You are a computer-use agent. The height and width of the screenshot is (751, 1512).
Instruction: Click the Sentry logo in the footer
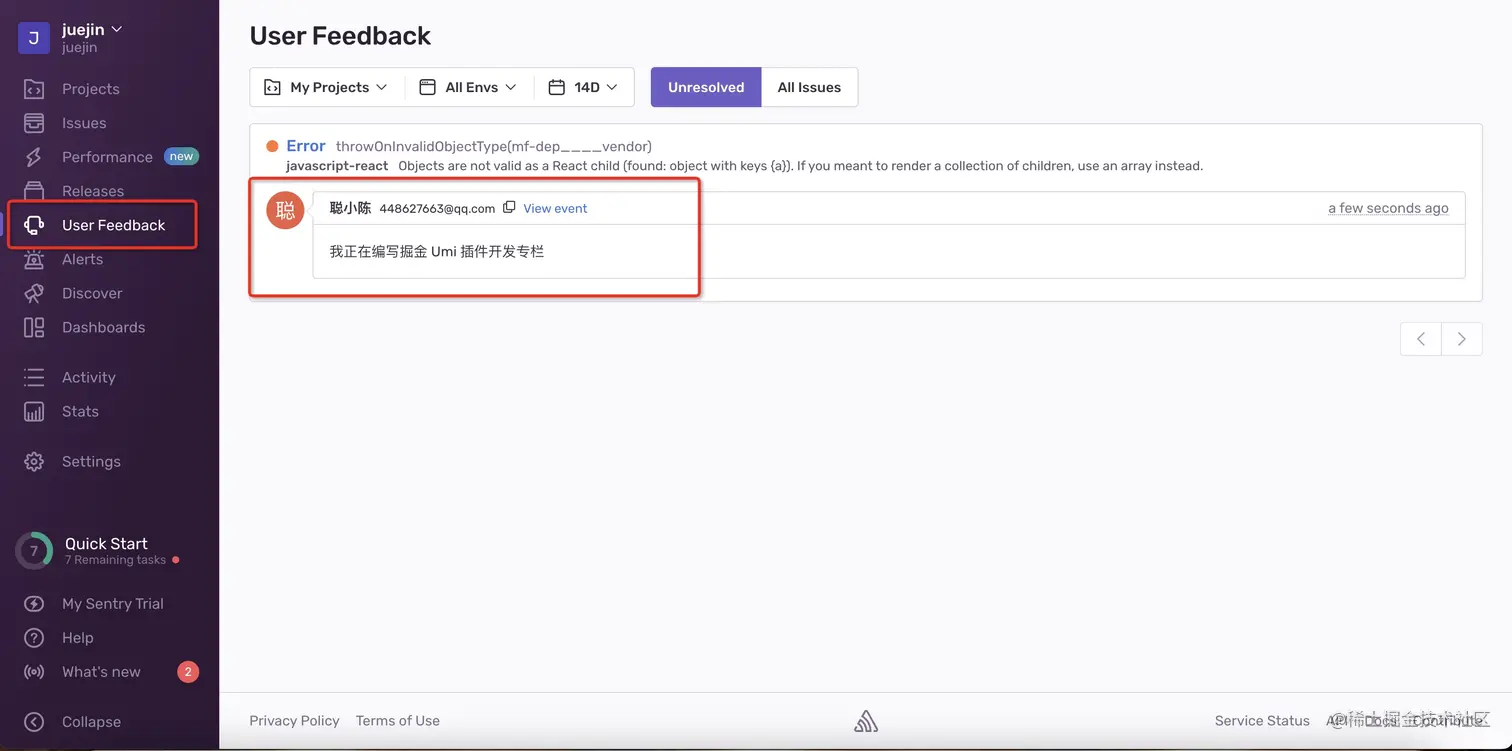[866, 721]
